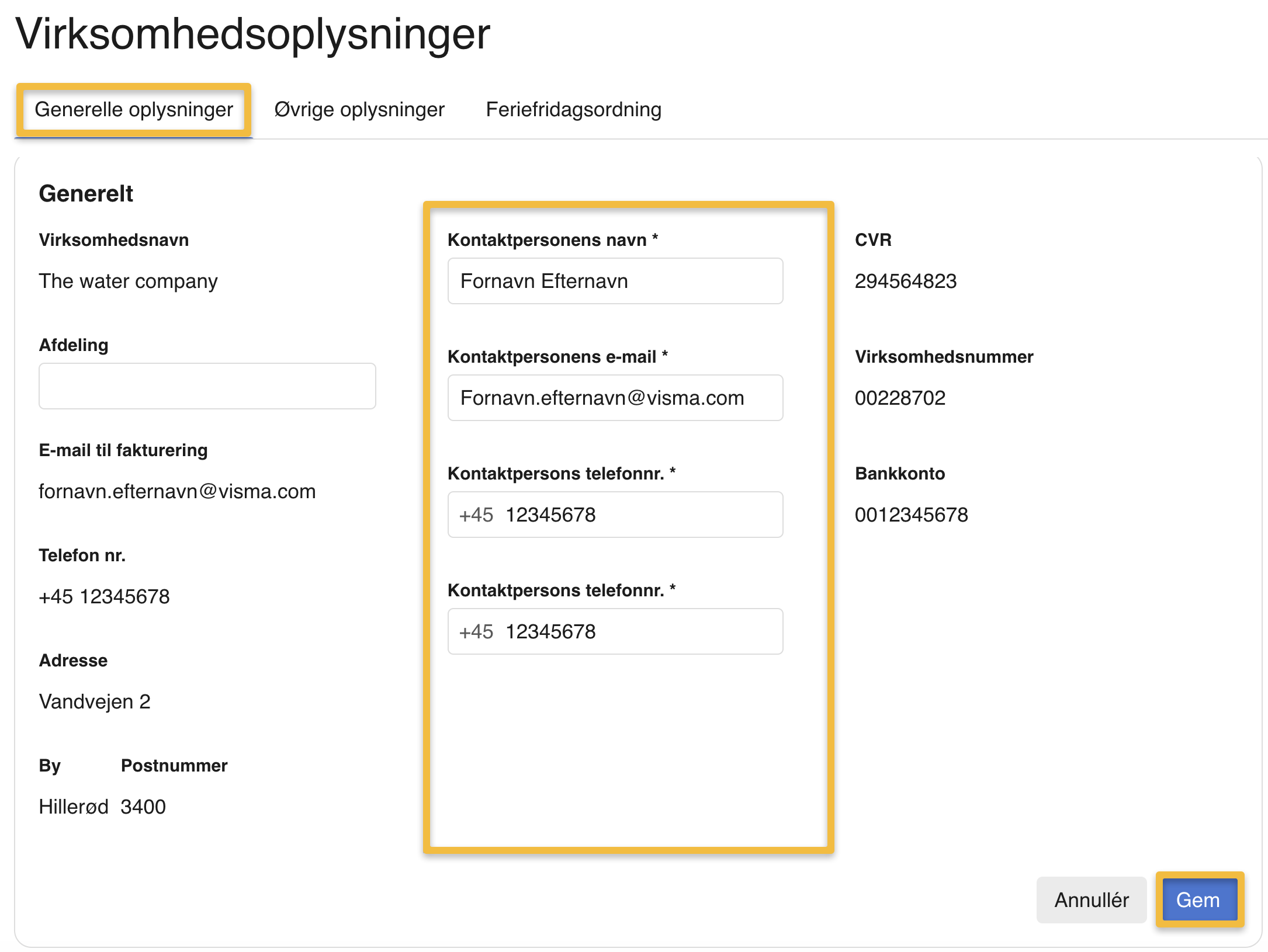
Task: Save changes with the Gem button
Action: 1198,900
